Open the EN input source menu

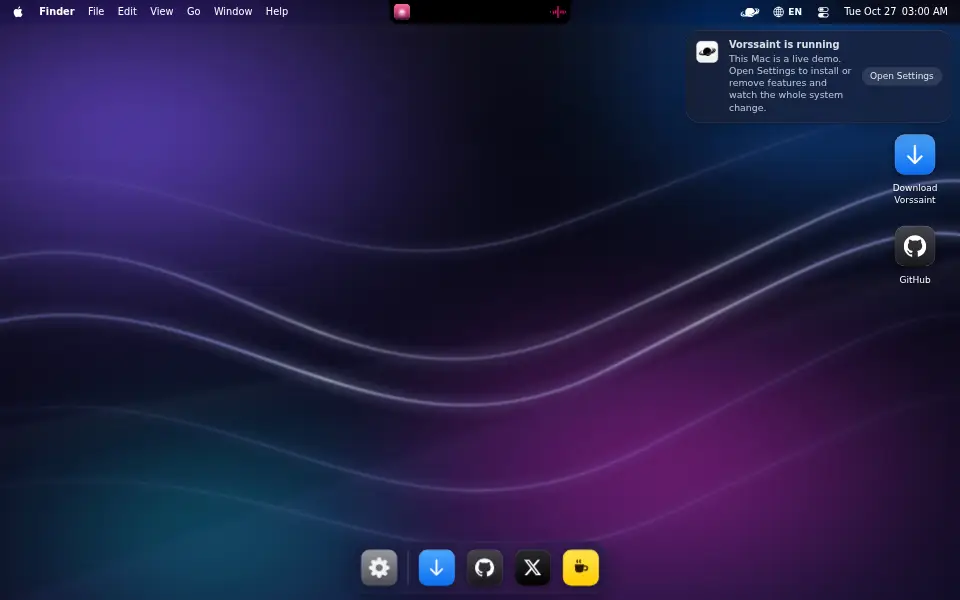787,12
